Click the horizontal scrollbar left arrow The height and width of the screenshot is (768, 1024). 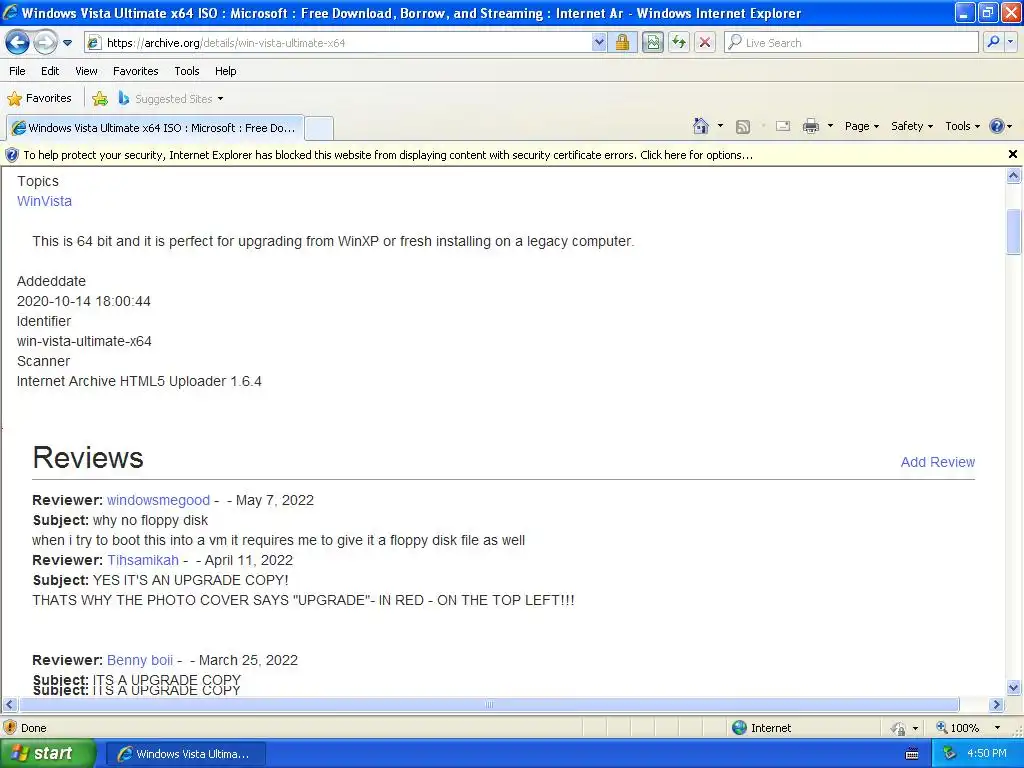coord(9,705)
